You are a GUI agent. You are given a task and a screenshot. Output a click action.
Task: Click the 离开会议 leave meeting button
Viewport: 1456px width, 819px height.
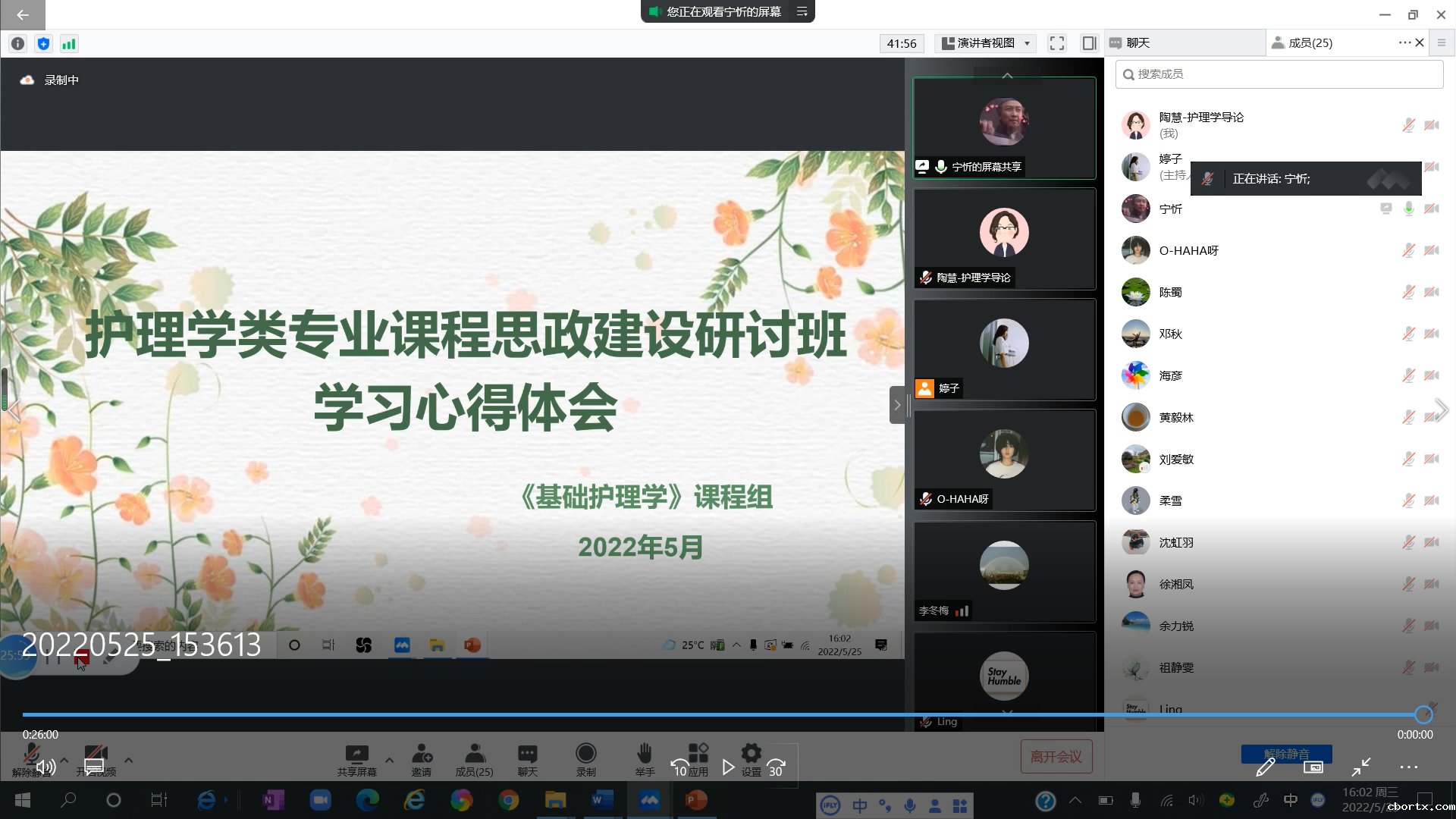(x=1056, y=757)
